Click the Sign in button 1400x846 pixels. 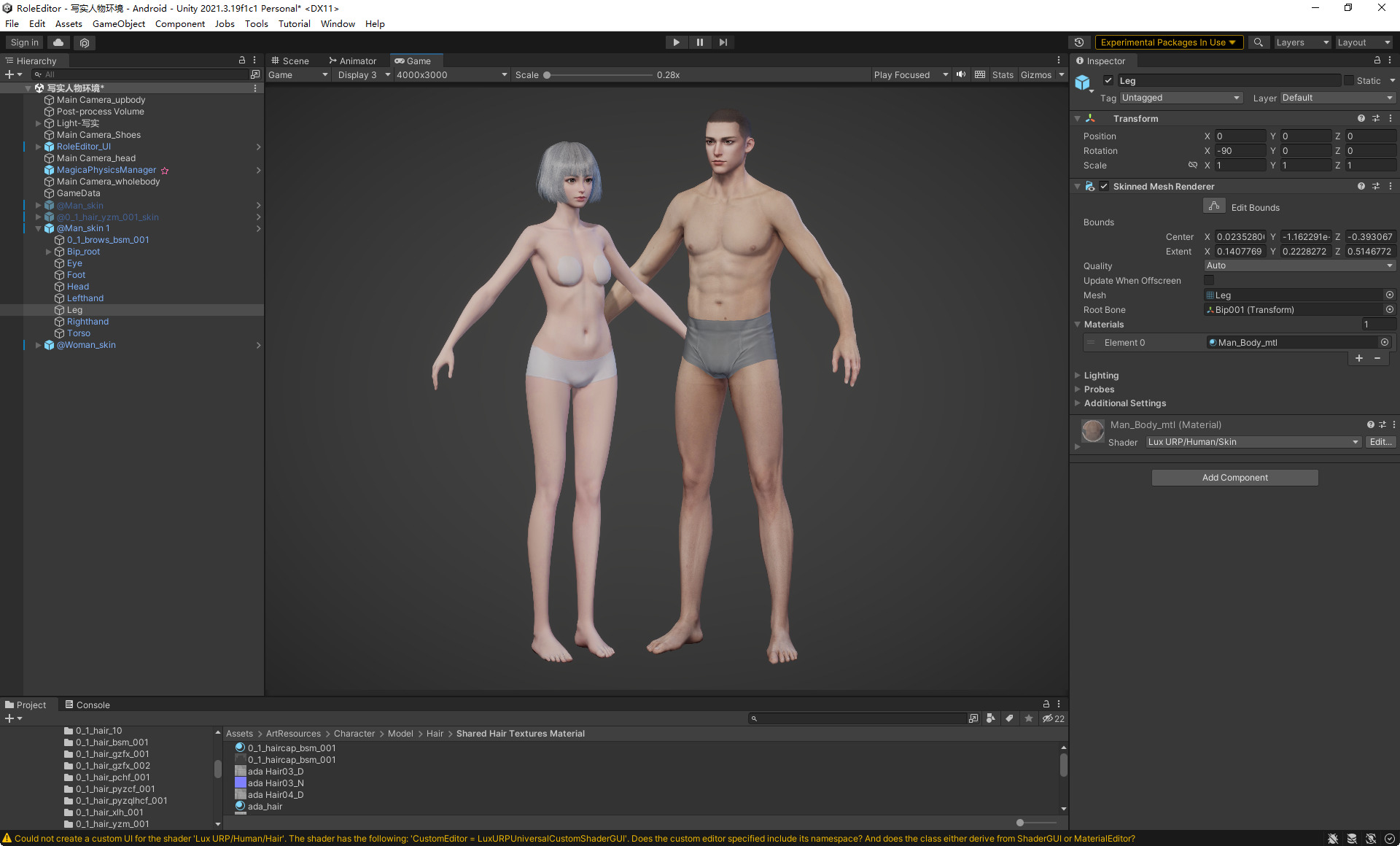pyautogui.click(x=25, y=42)
